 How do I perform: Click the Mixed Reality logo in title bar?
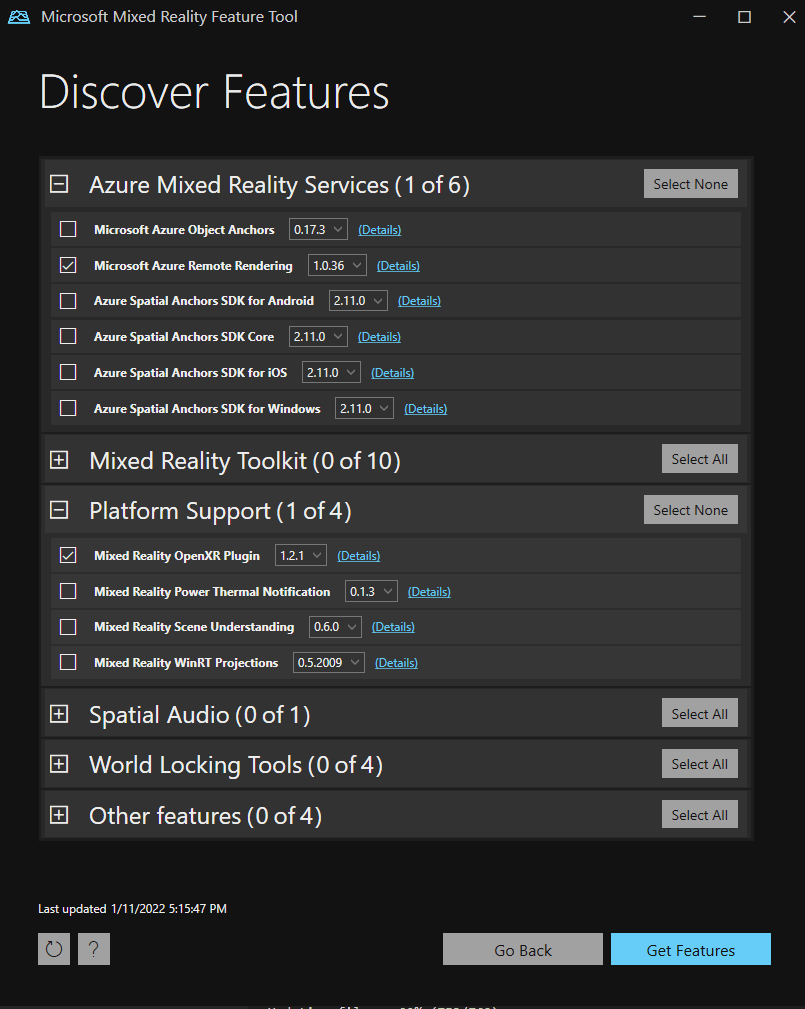click(x=18, y=16)
